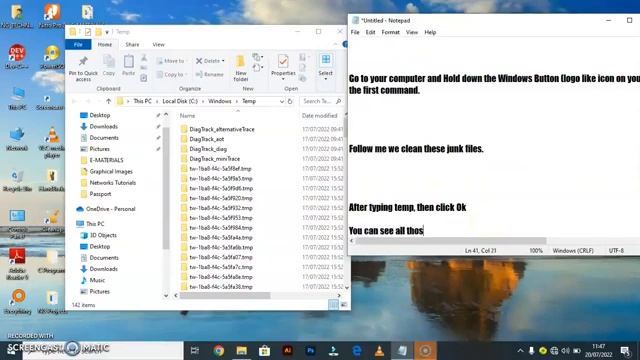Open the notification center icon
Viewport: 640px width, 360px height.
(625, 351)
